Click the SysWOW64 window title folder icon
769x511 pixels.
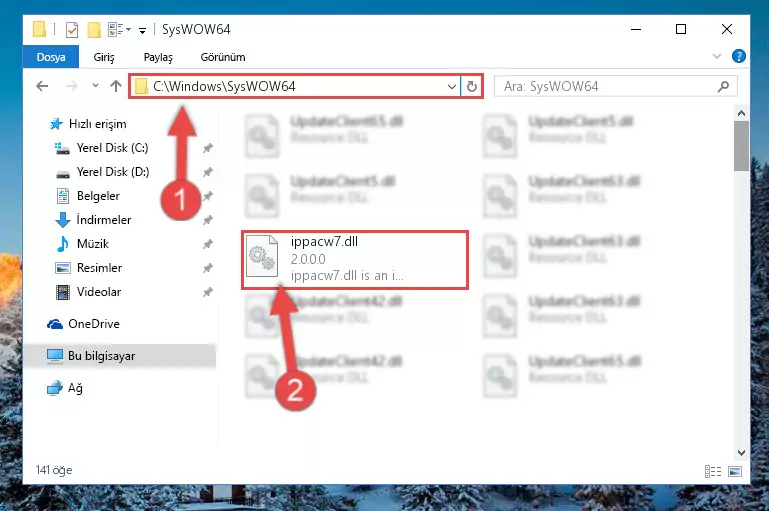tap(39, 29)
